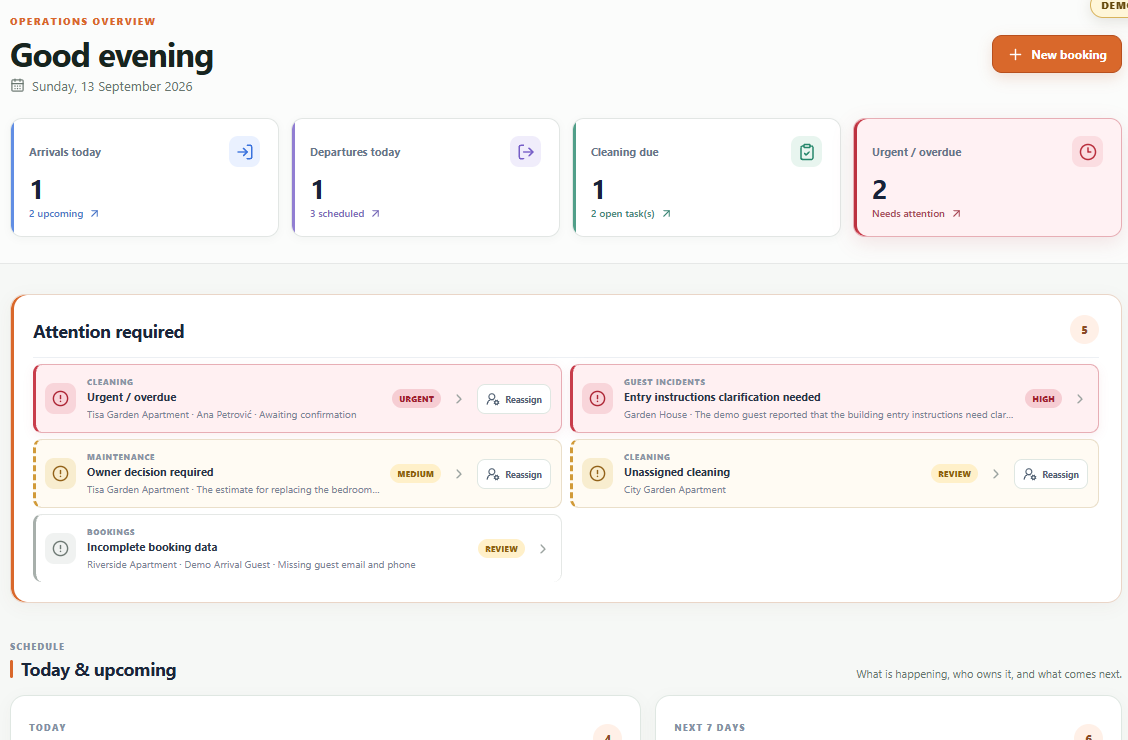1128x740 pixels.
Task: Expand Urgent / overdue cleaning row chevron
Action: coord(459,399)
